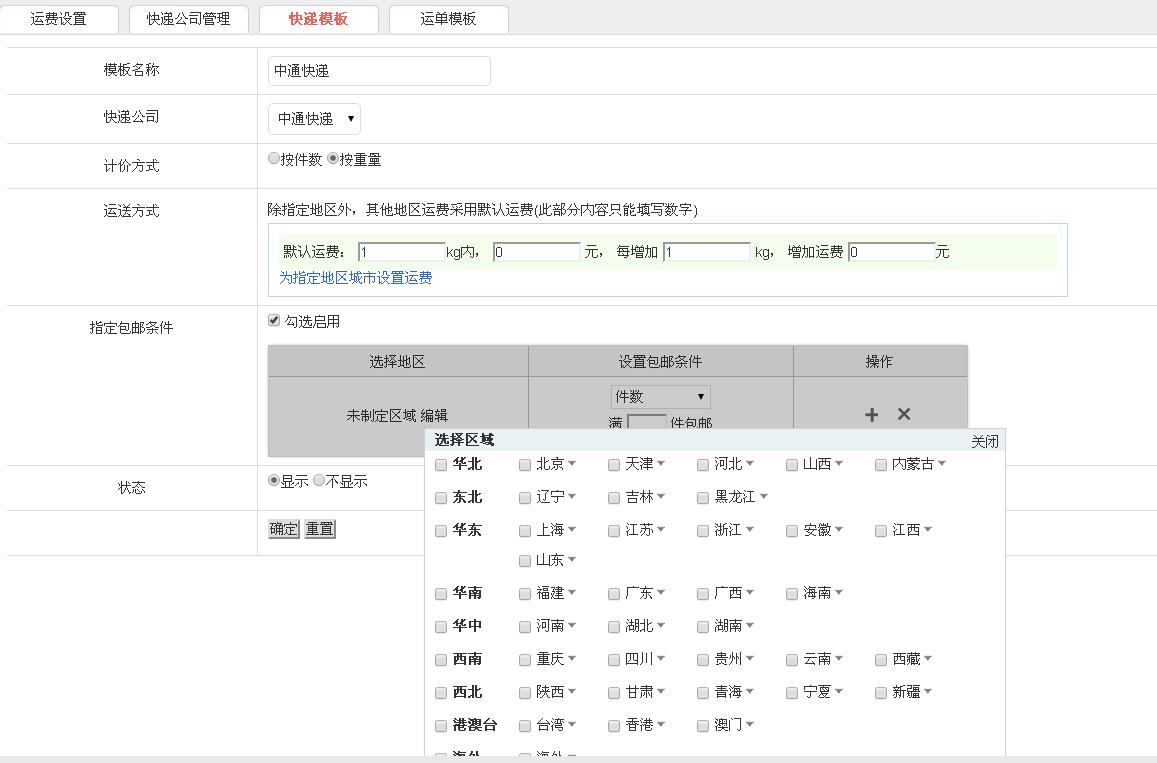Switch to the 运费设置 tab
Screen dimensions: 1157x763
click(59, 19)
